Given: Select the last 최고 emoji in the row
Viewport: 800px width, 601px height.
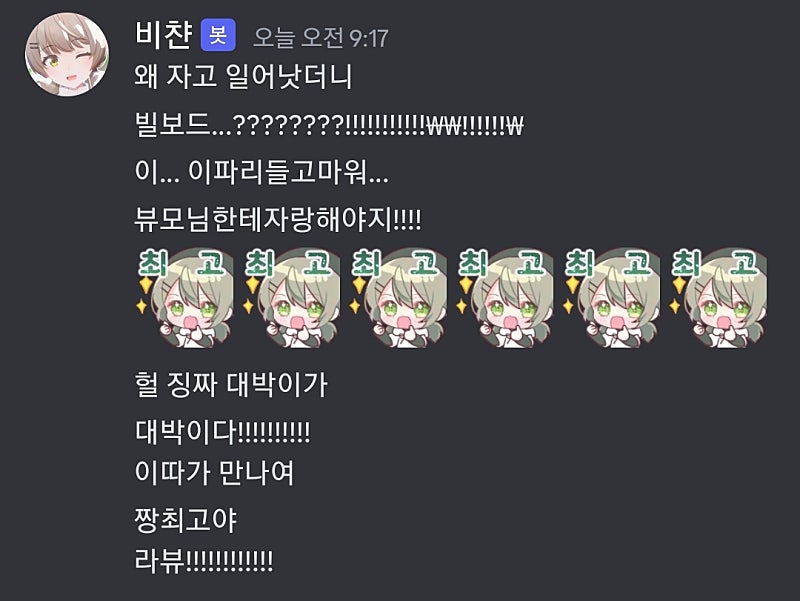Looking at the screenshot, I should [x=718, y=297].
